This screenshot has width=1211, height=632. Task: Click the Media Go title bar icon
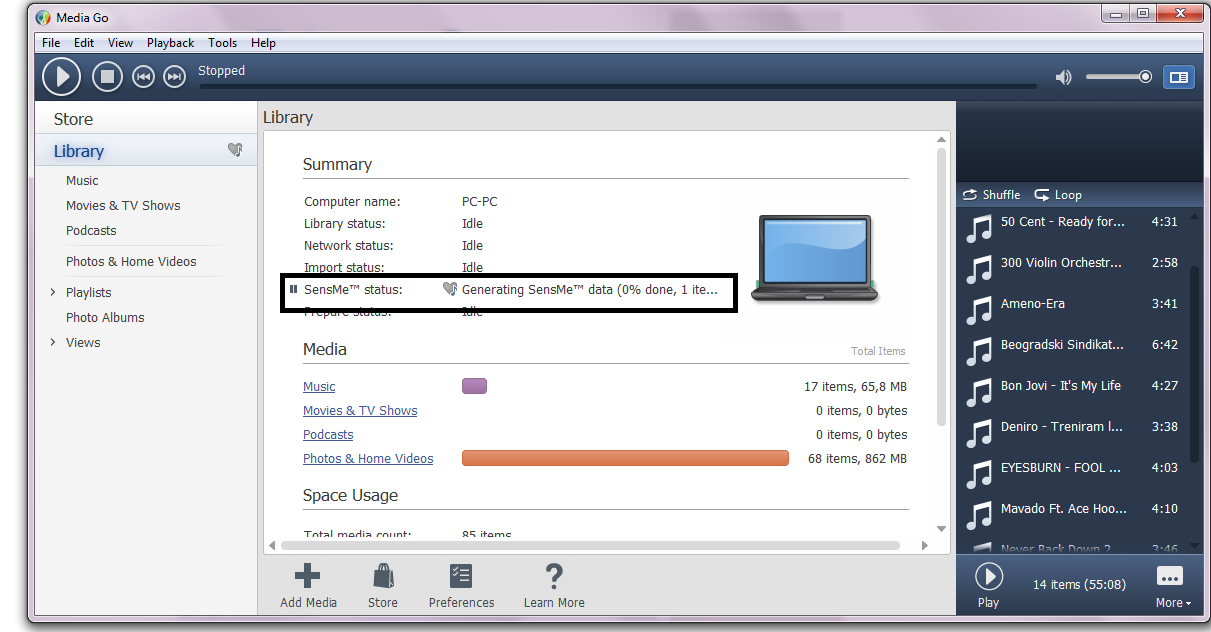coord(42,18)
